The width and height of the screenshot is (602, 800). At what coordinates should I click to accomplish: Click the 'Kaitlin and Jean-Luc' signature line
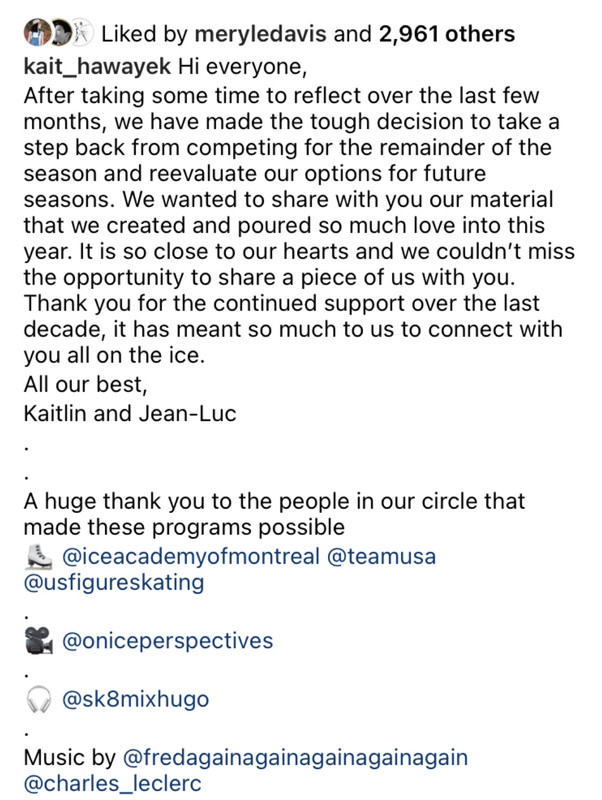click(130, 414)
